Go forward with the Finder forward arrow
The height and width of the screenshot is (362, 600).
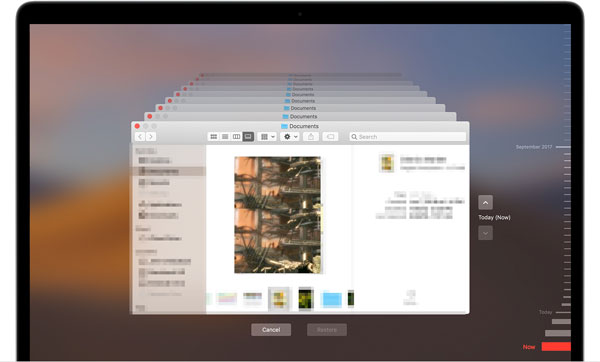151,137
